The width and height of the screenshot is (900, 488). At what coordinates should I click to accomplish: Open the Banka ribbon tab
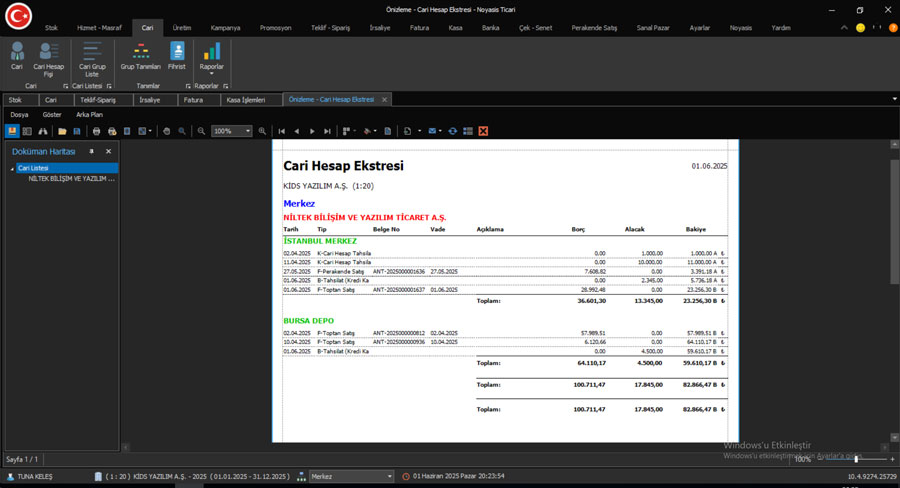490,28
